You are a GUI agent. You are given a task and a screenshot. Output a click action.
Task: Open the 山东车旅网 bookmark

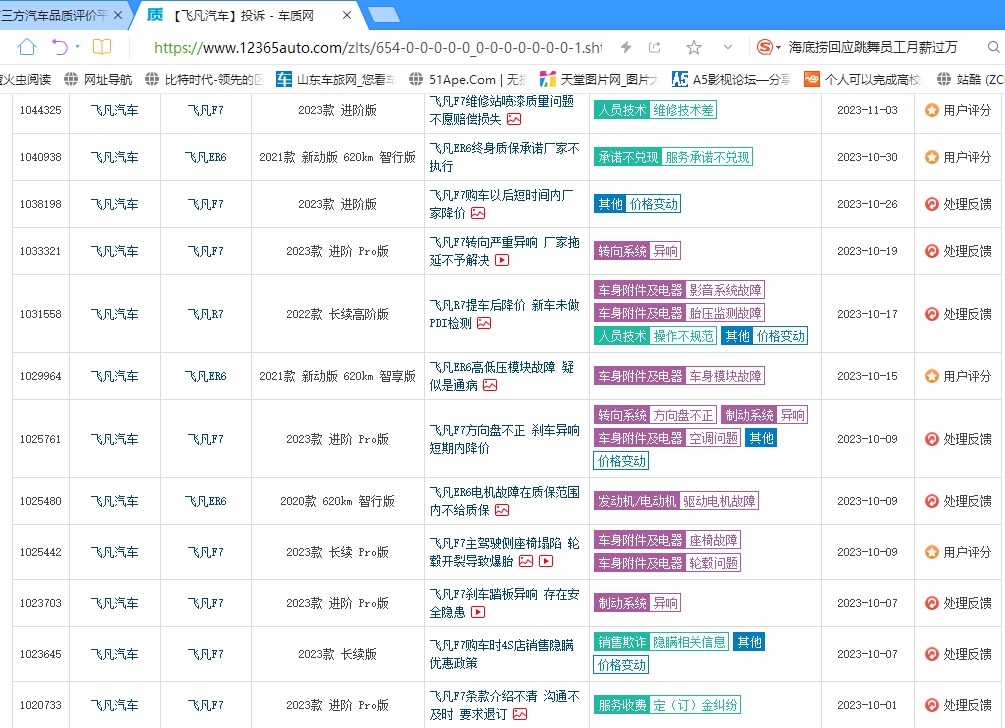(336, 79)
